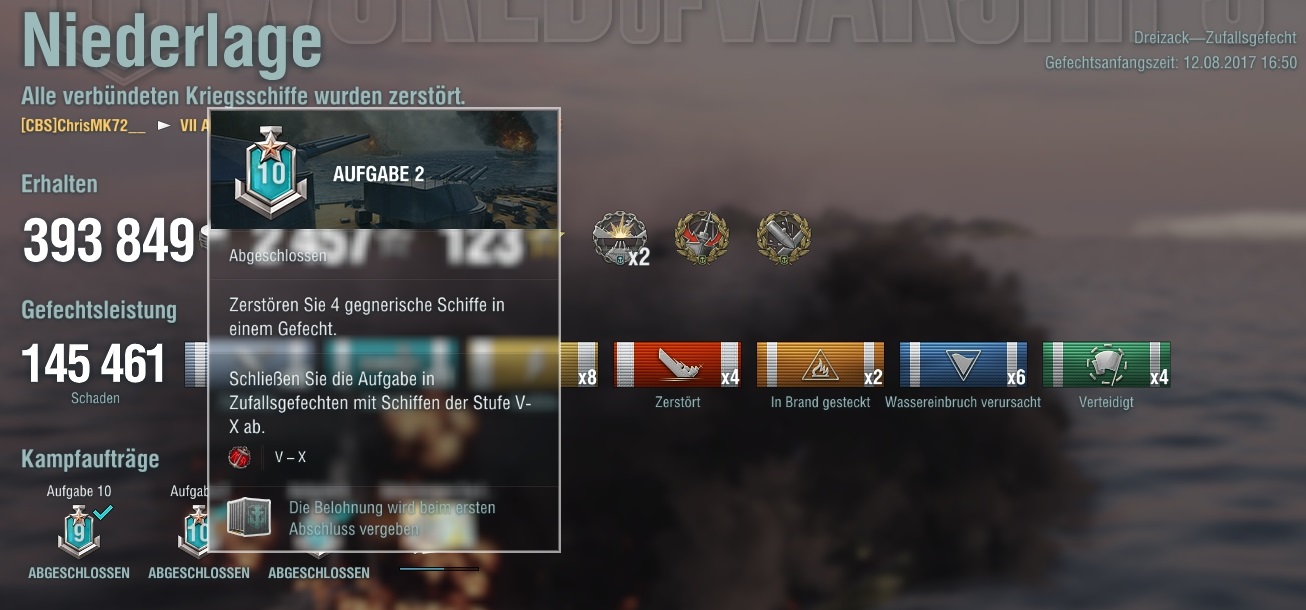Image resolution: width=1306 pixels, height=610 pixels.
Task: Click the medal with ship and red arrows
Action: [702, 238]
